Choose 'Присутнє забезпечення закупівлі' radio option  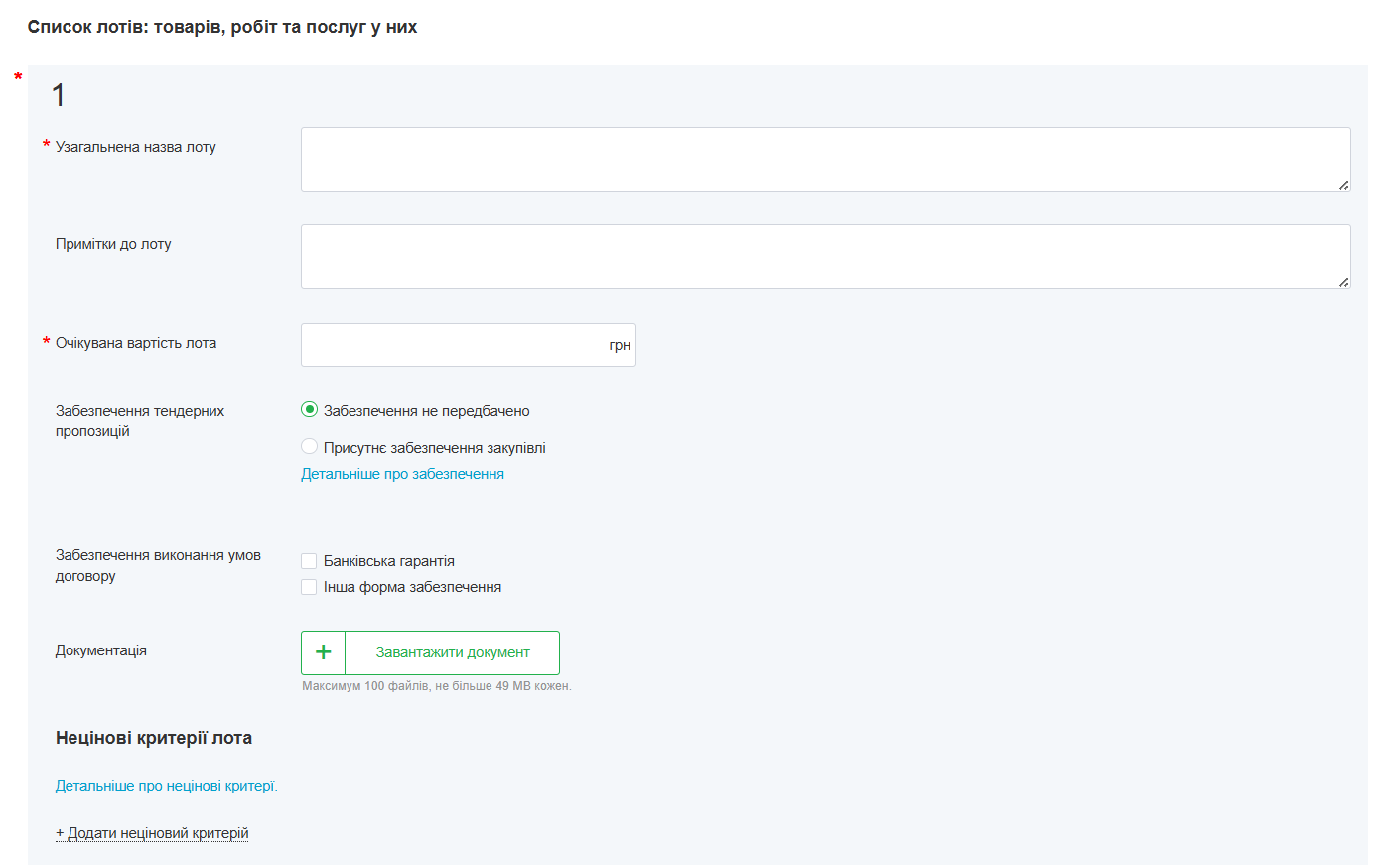tap(310, 447)
